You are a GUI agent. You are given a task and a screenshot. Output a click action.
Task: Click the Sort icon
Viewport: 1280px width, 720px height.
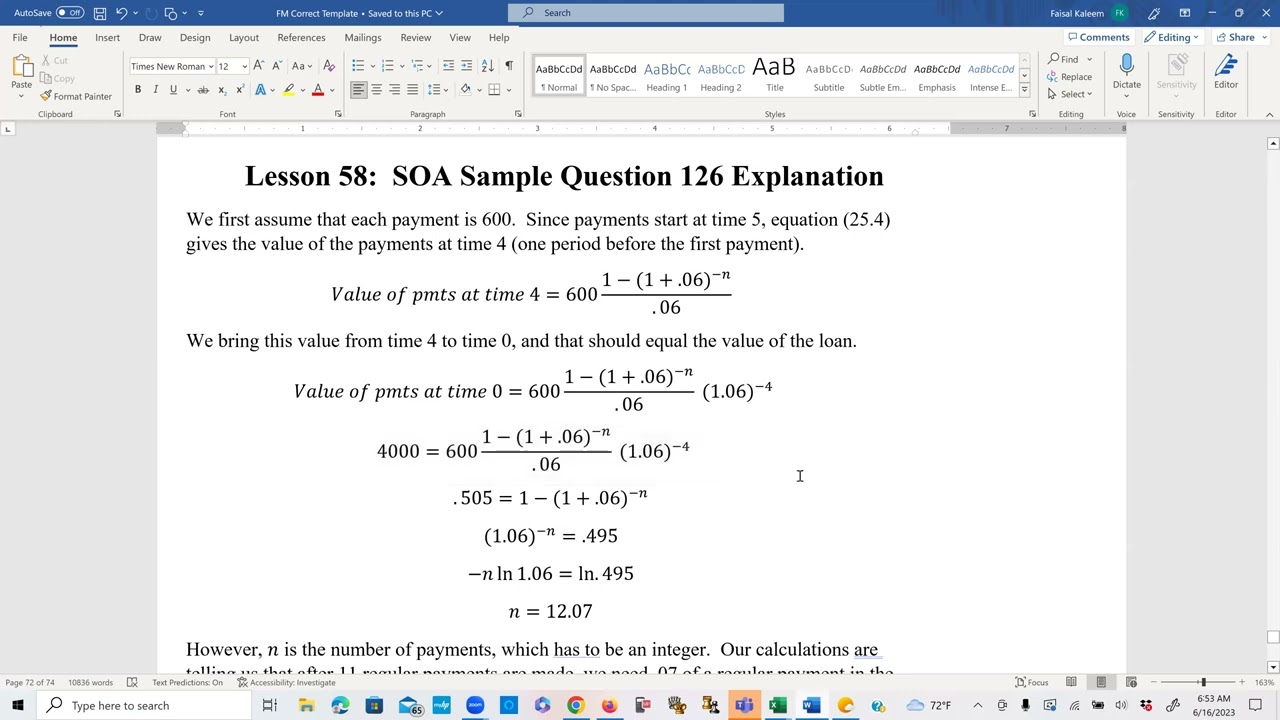[x=487, y=66]
